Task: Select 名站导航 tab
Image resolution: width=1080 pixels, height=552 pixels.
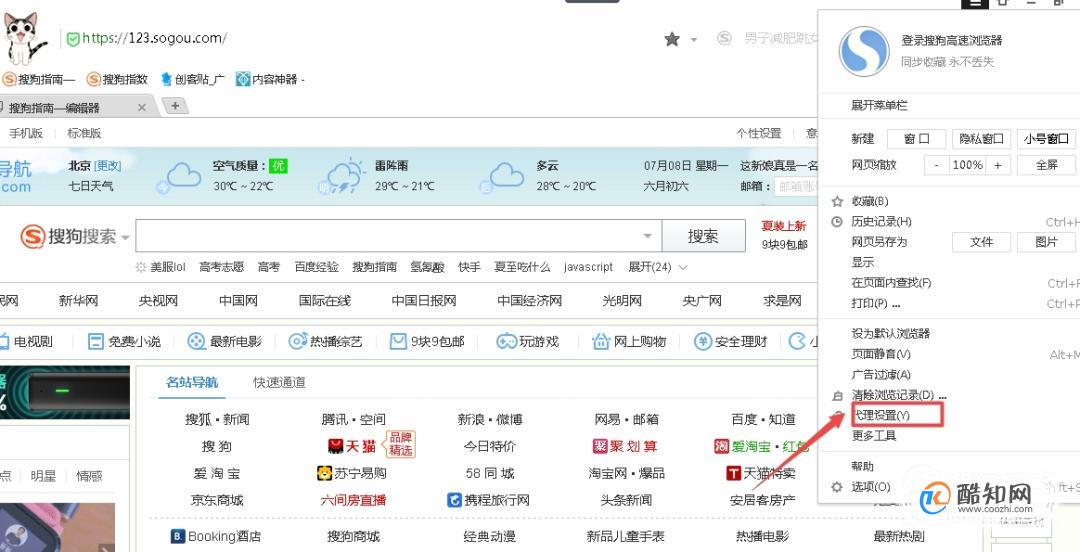Action: click(192, 382)
